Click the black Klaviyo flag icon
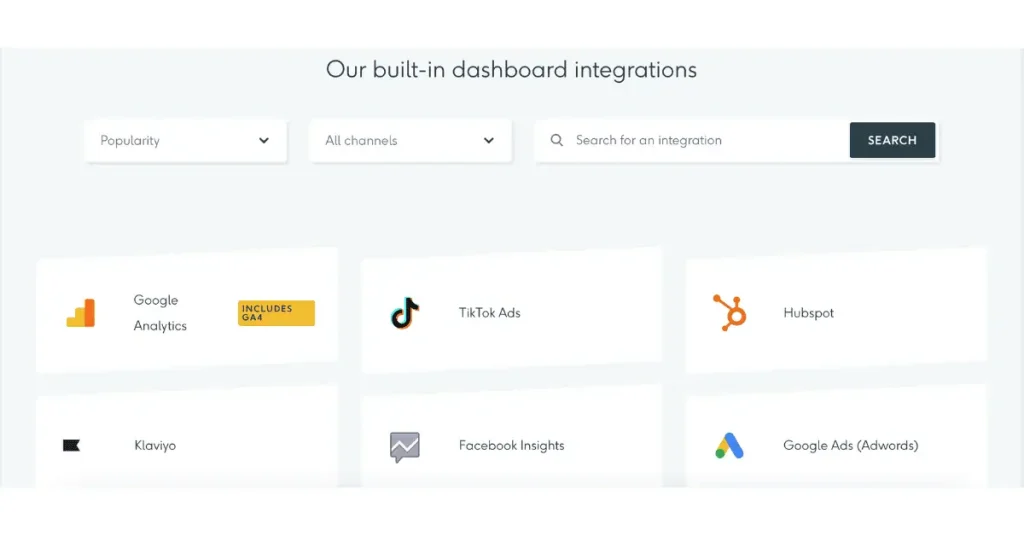 [x=71, y=446]
